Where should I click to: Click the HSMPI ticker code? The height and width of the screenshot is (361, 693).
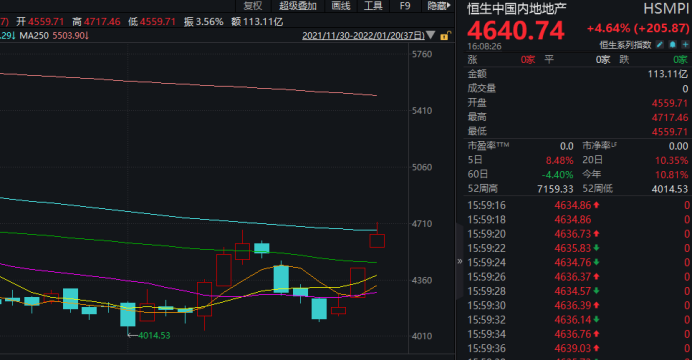pos(666,9)
